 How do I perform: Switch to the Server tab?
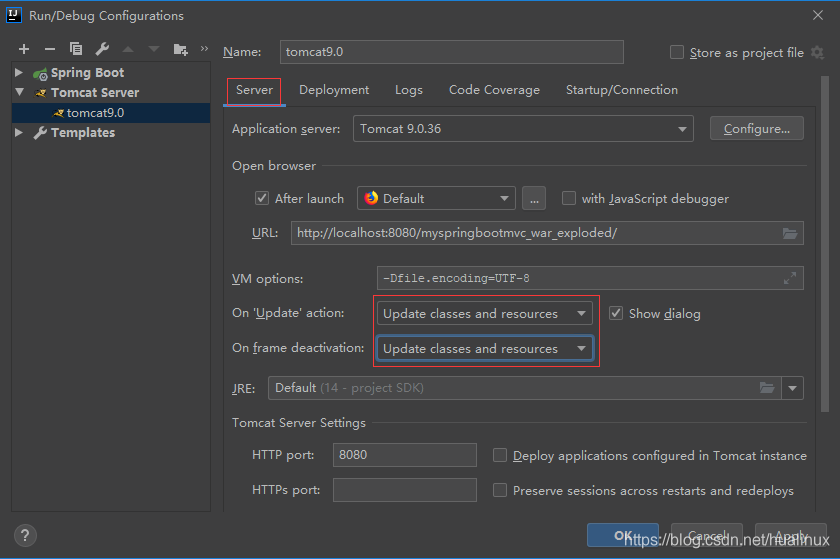pos(254,90)
